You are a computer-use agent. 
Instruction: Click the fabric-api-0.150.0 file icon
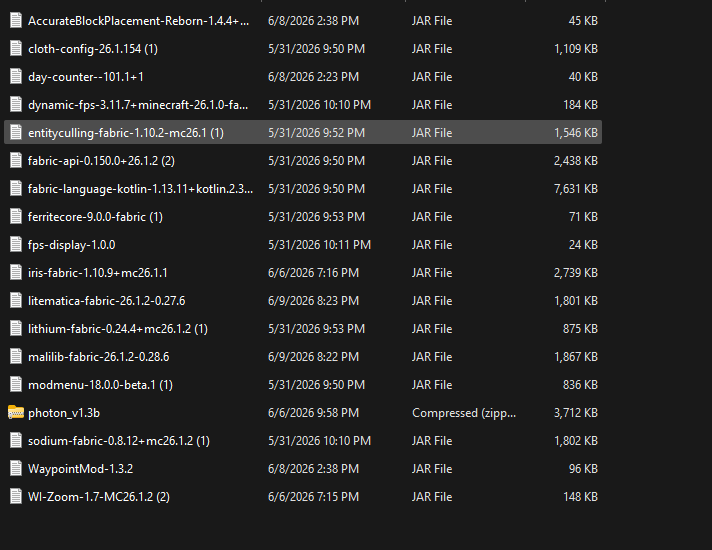click(16, 161)
